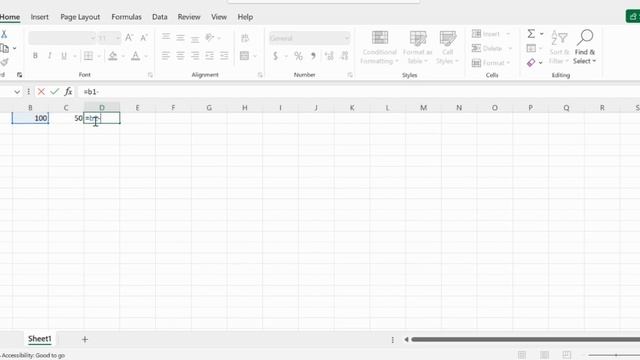Click the Format Painter brush icon

(x=4, y=62)
